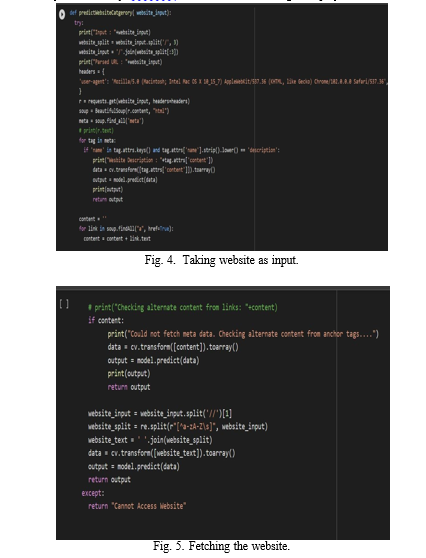Click the 'except:' keyword line
The image size is (426, 558).
93,494
